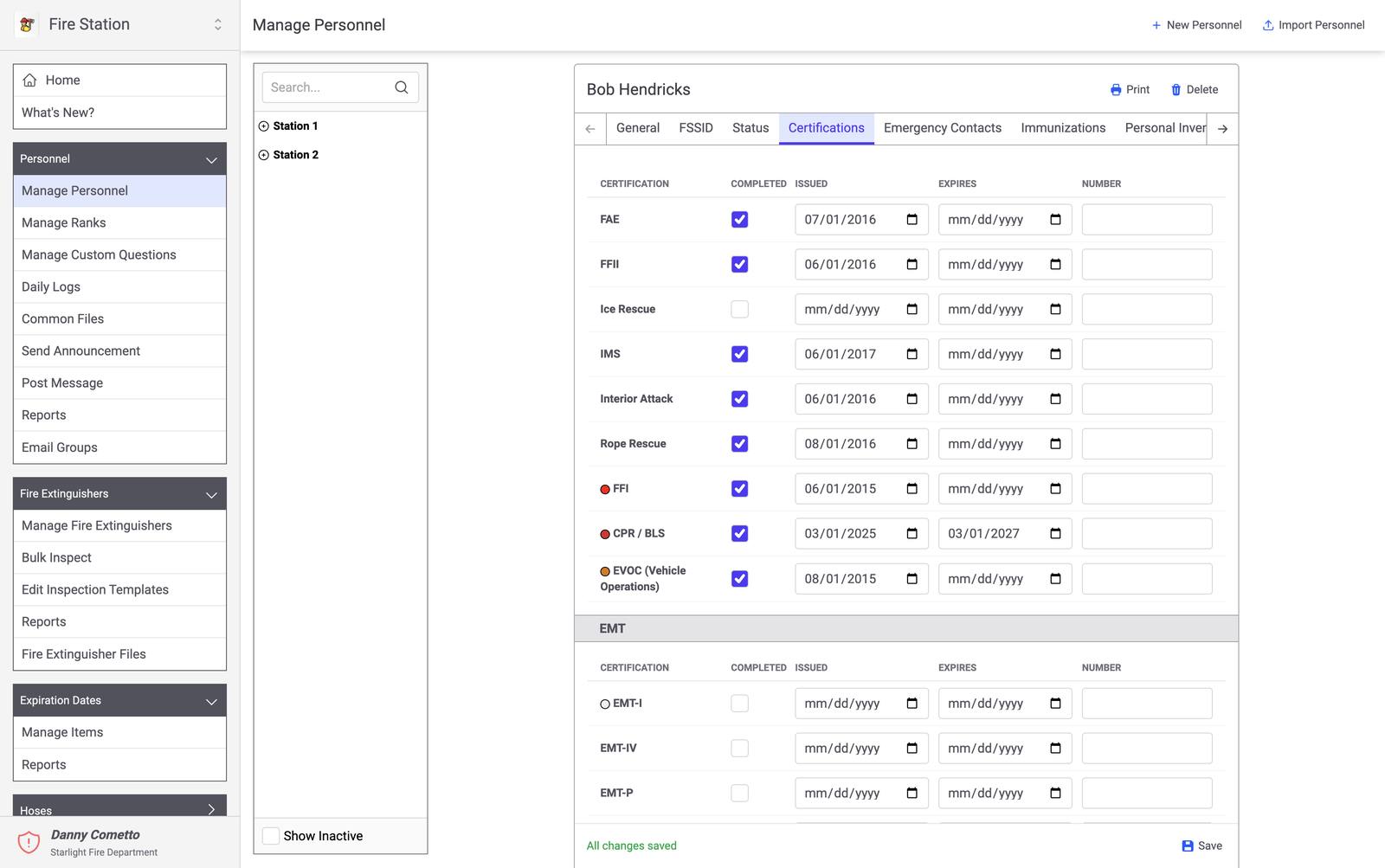Click the FAE certification number field

click(1147, 220)
